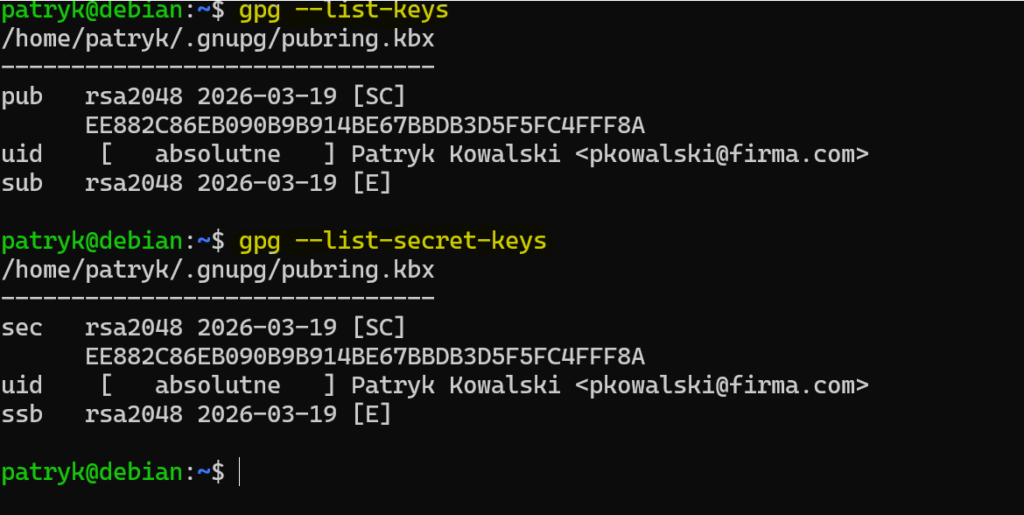Click the "gpg --list-secret-keys" command text

coord(392,241)
